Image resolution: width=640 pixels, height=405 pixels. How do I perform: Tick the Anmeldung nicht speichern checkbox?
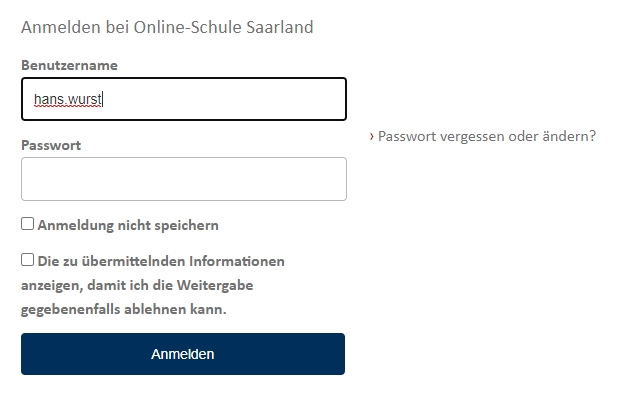pyautogui.click(x=27, y=224)
